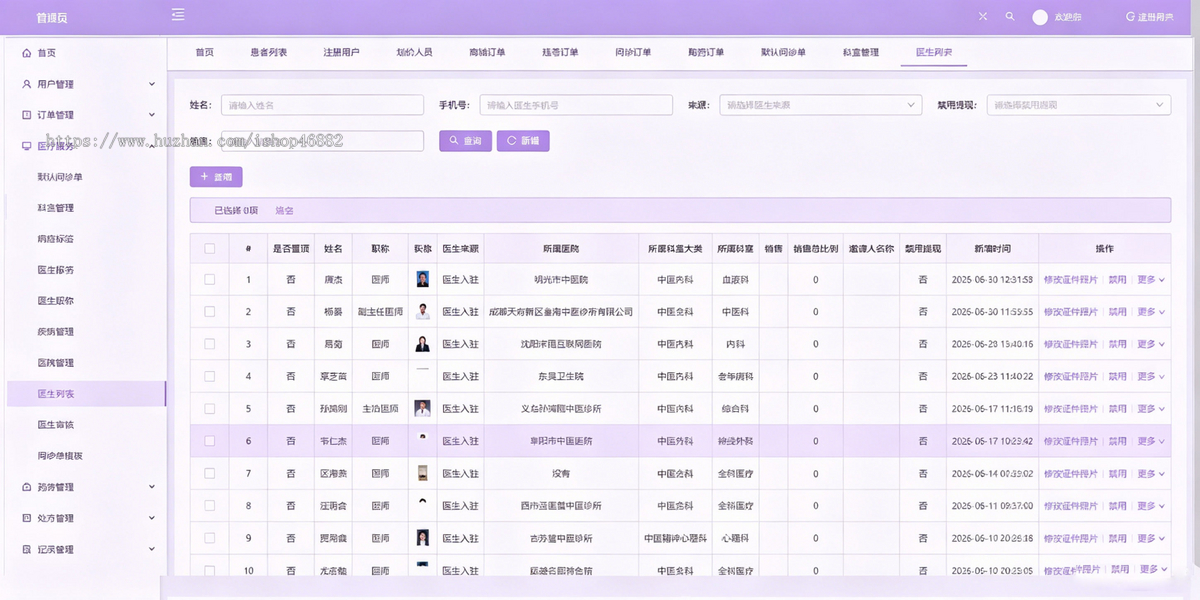Image resolution: width=1200 pixels, height=600 pixels.
Task: Switch to the 患者列表 tab
Action: 268,52
